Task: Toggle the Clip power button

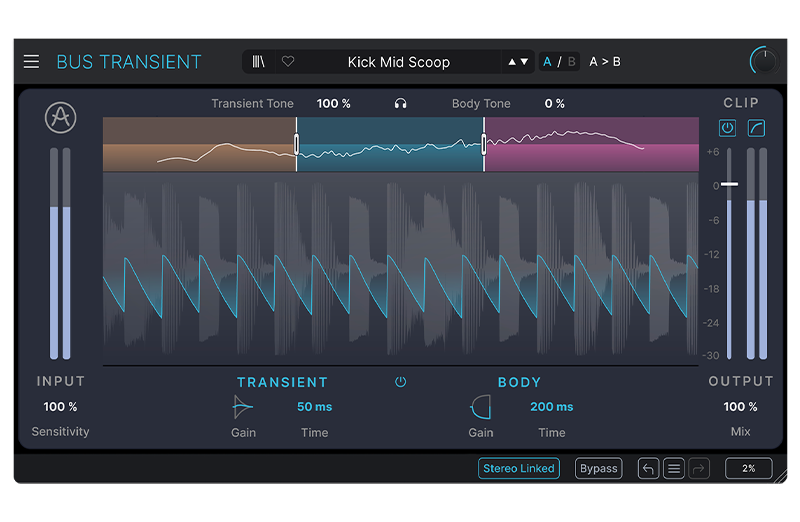Action: pyautogui.click(x=728, y=128)
